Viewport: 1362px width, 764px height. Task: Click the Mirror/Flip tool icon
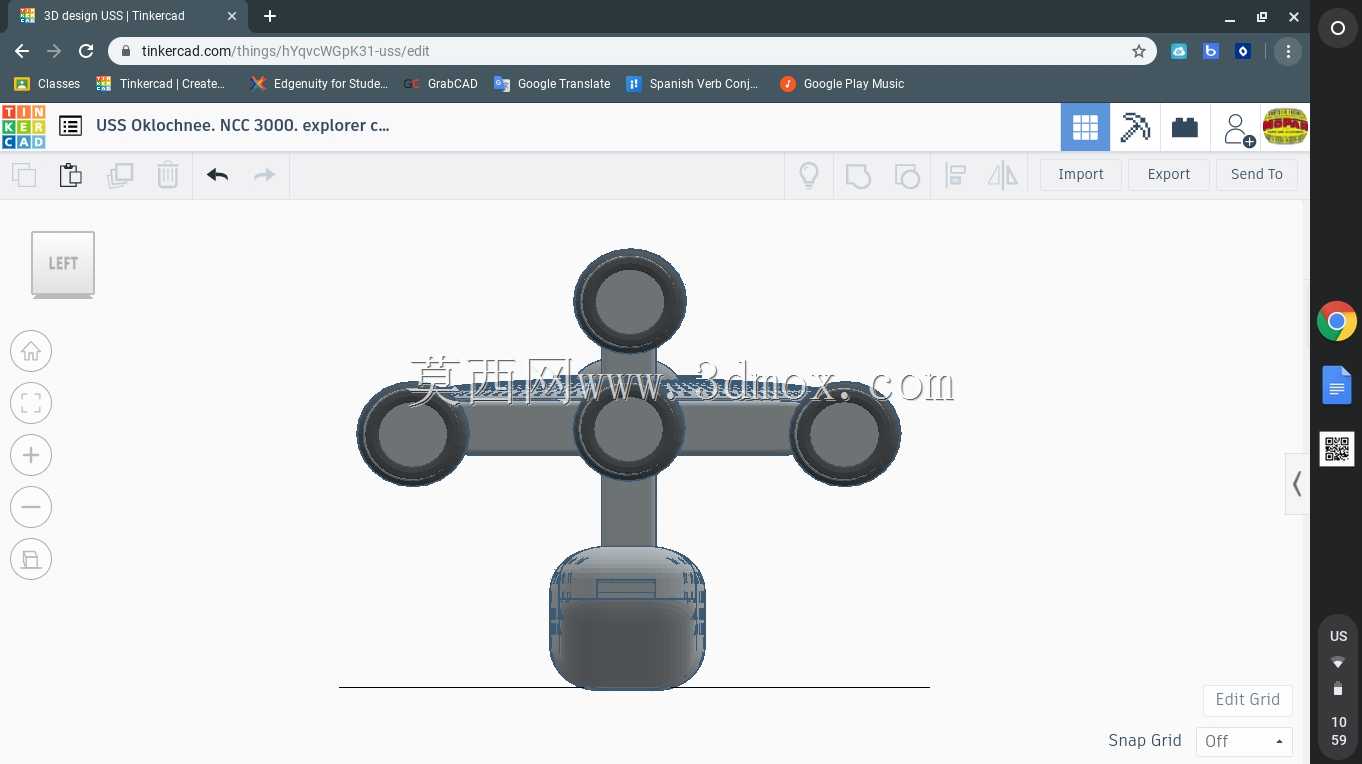click(x=1002, y=175)
